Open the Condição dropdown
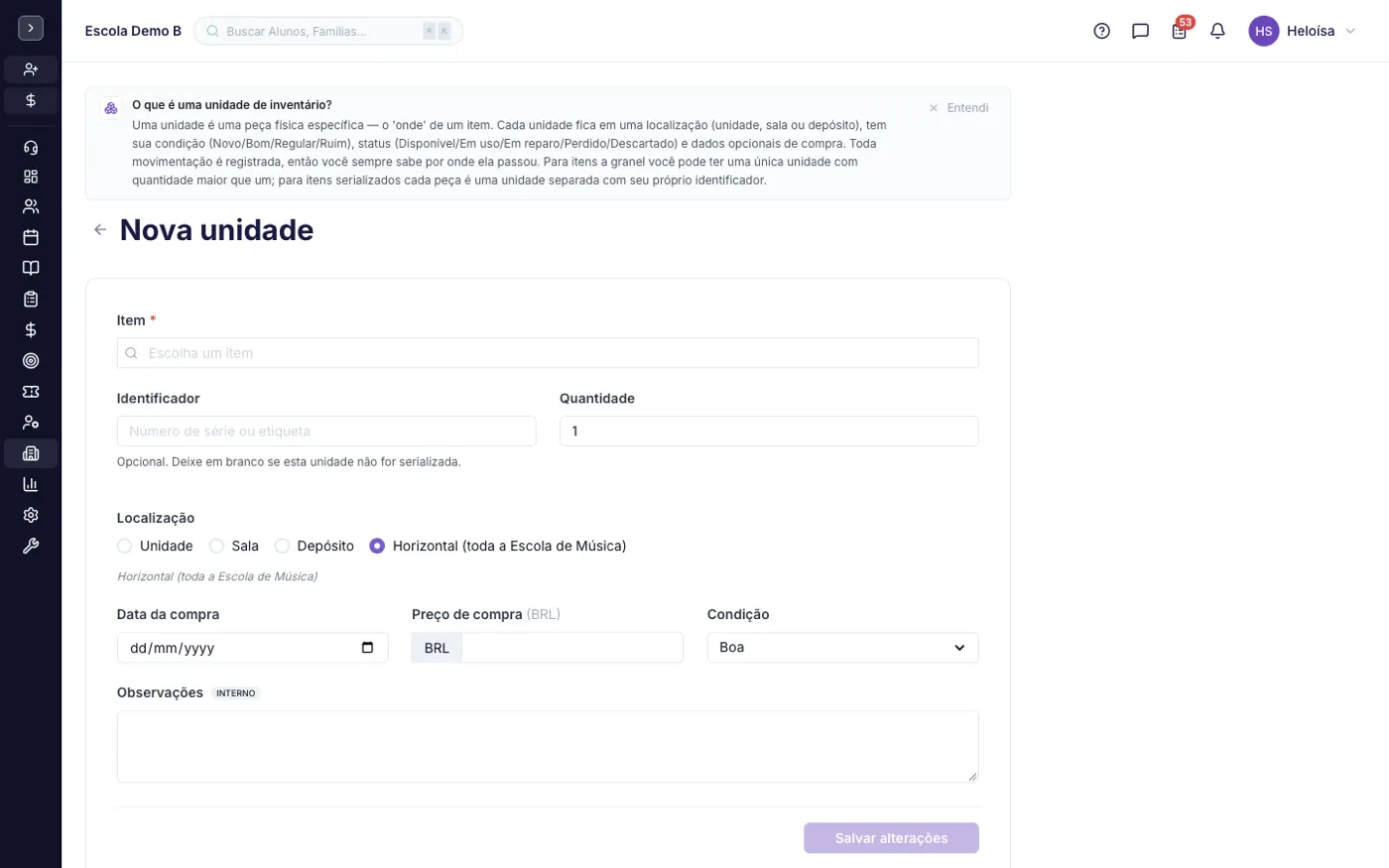This screenshot has height=868, width=1389. pyautogui.click(x=842, y=648)
